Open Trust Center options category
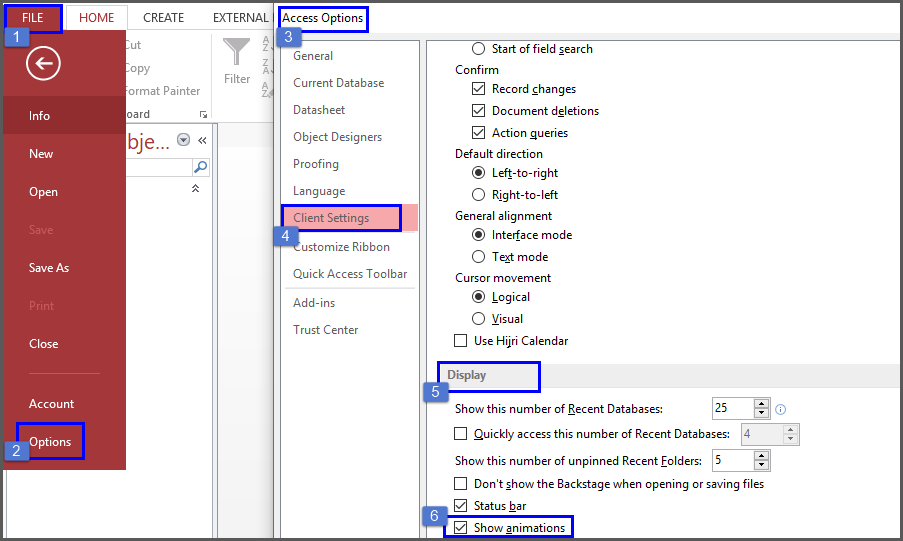 (325, 330)
